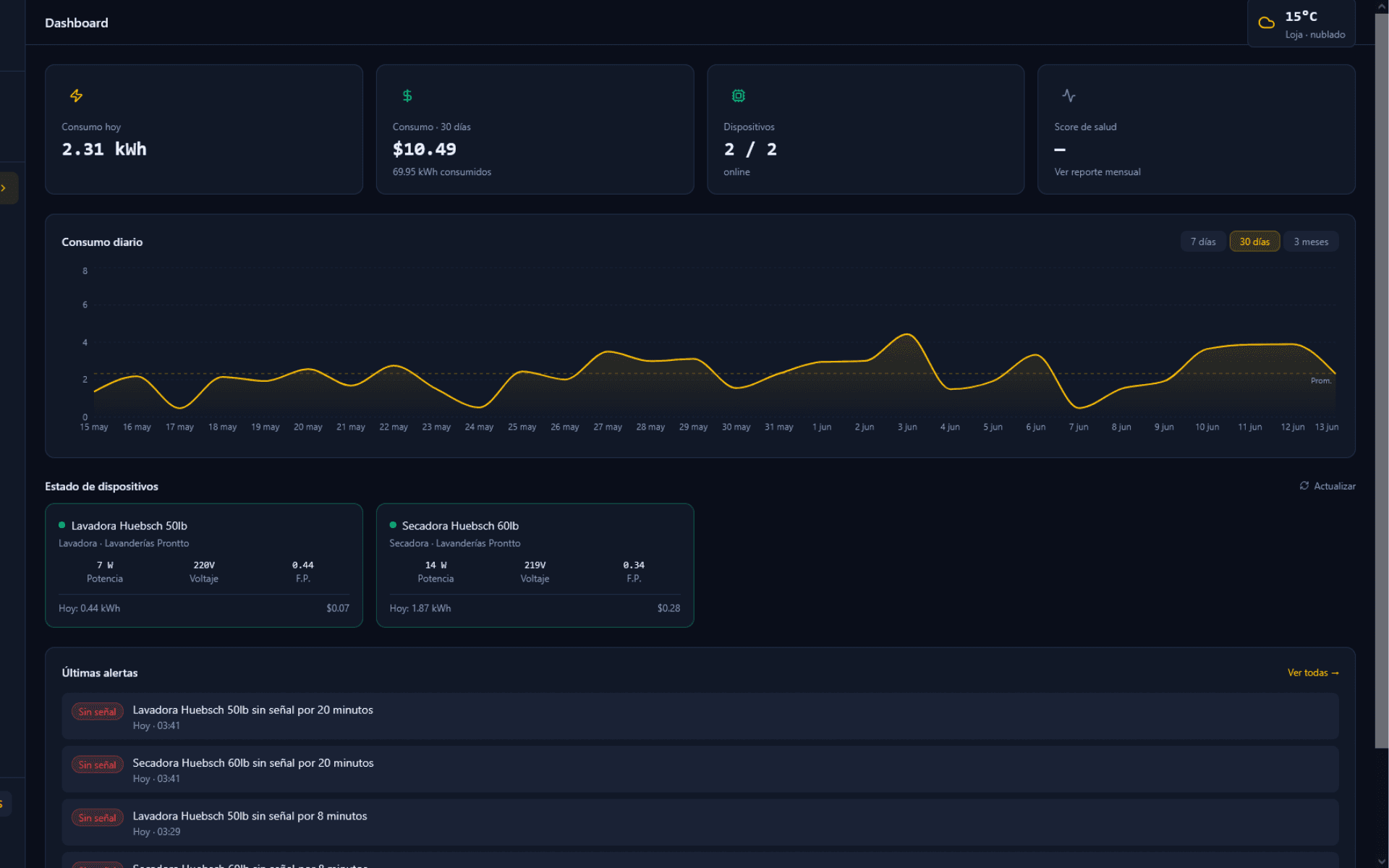Click the dollar sign cost icon
1389x868 pixels.
click(407, 95)
